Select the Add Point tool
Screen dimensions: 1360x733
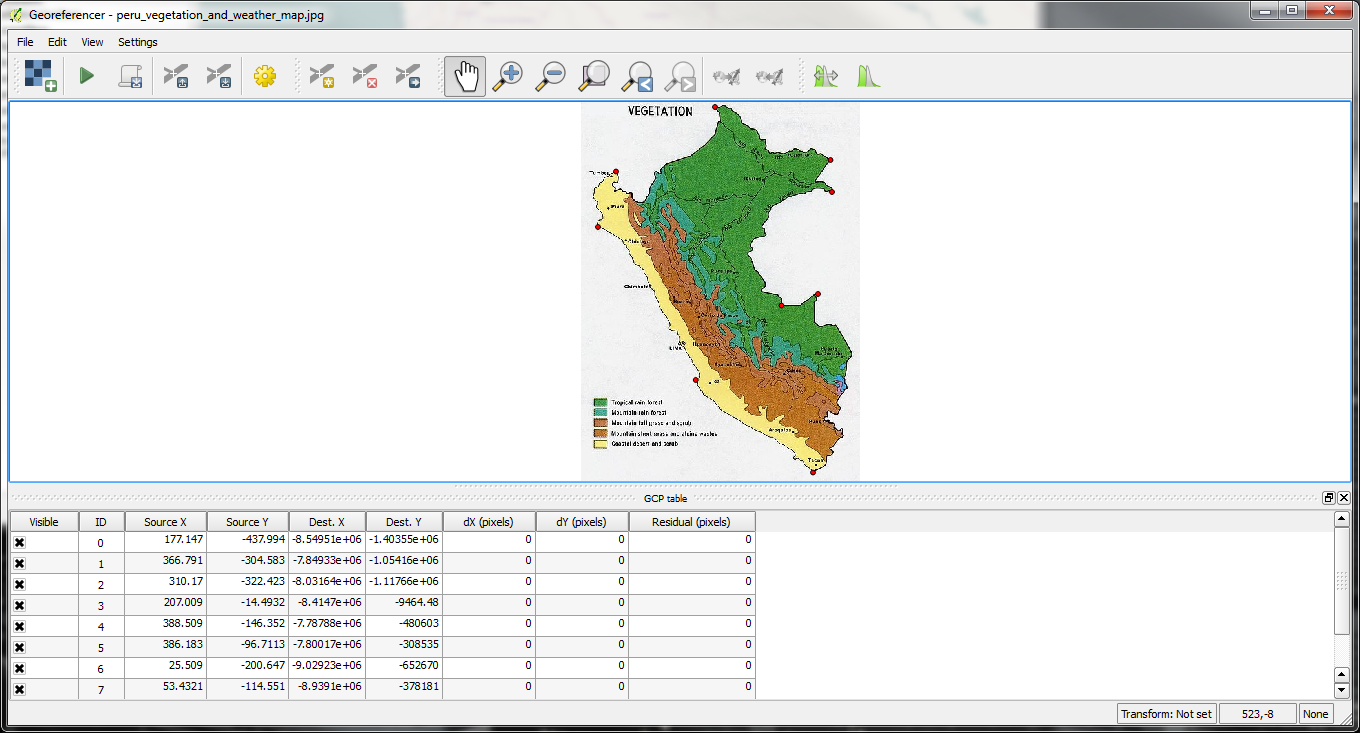(x=321, y=76)
